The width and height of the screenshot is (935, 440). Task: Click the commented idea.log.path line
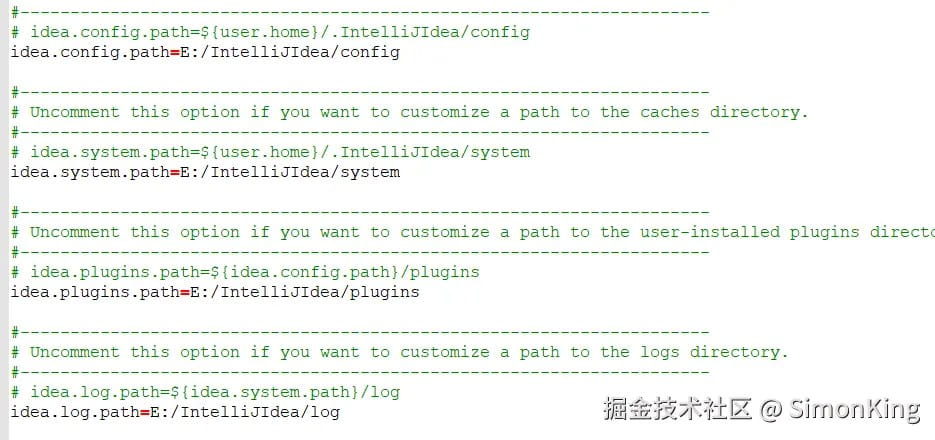pos(205,392)
